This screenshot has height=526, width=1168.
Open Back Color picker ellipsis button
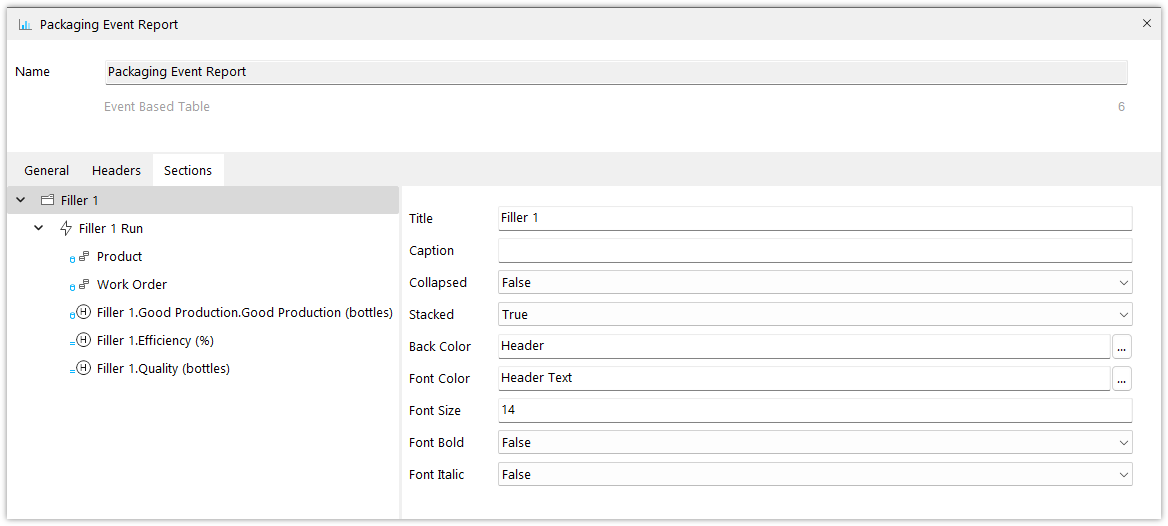[1122, 346]
